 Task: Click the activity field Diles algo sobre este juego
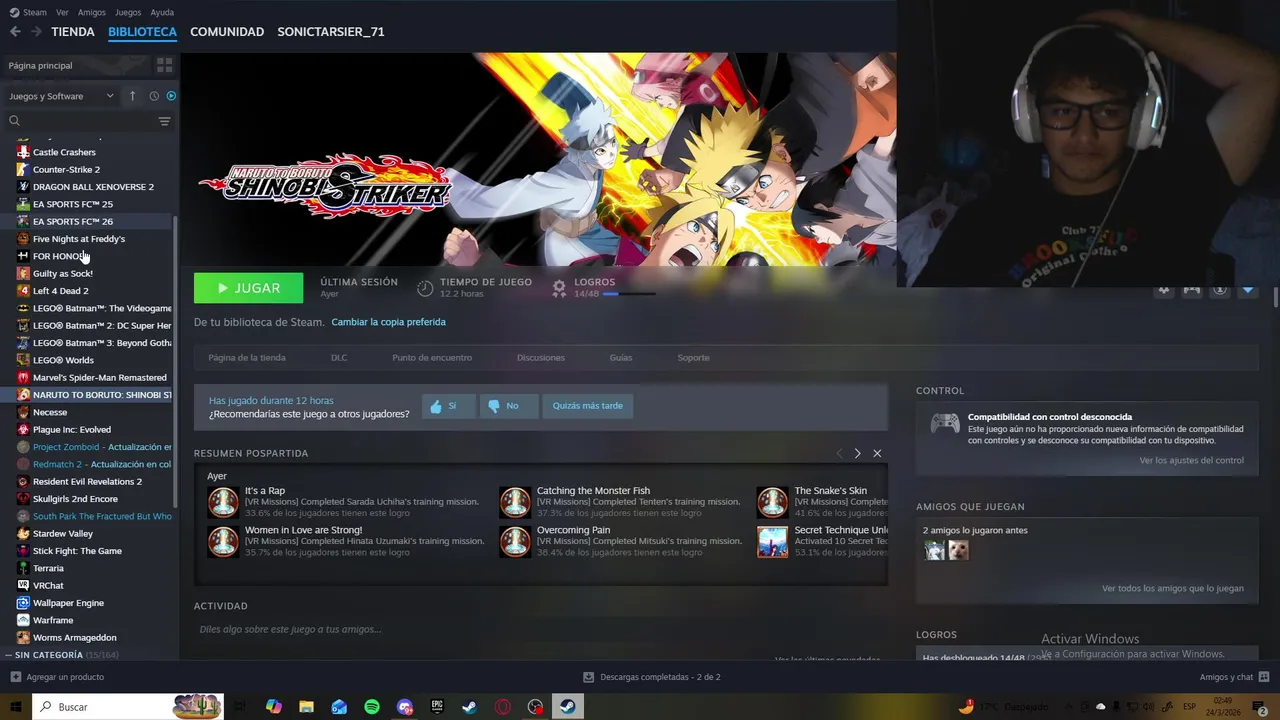click(x=290, y=629)
